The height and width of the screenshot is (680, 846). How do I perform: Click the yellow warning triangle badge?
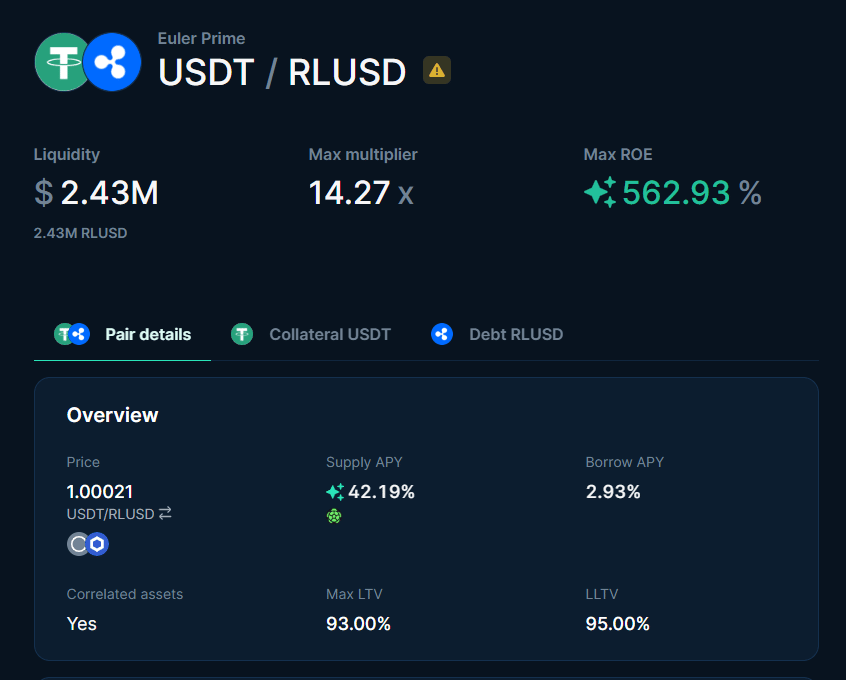coord(436,70)
